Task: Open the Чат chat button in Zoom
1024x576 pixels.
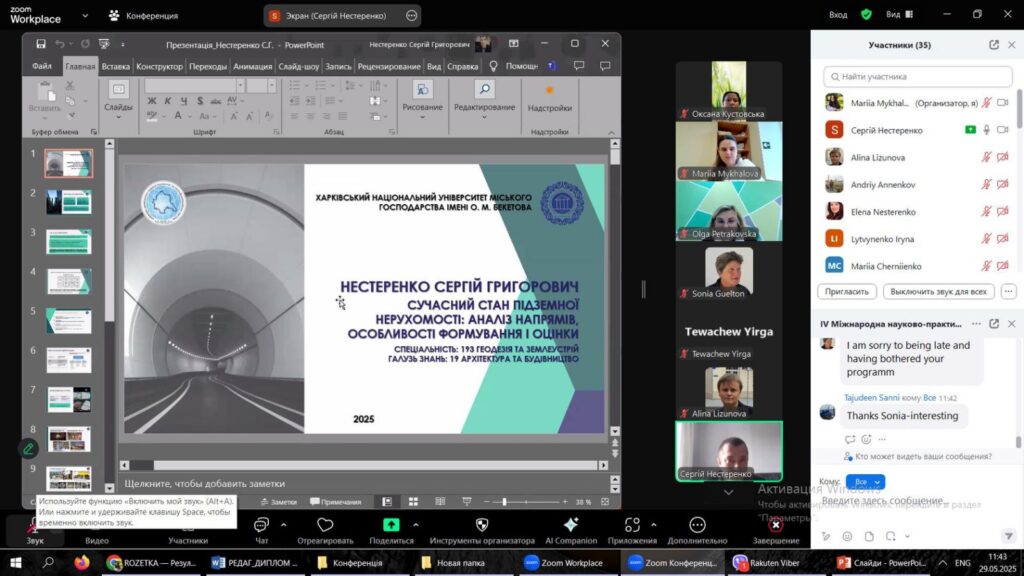Action: [261, 530]
